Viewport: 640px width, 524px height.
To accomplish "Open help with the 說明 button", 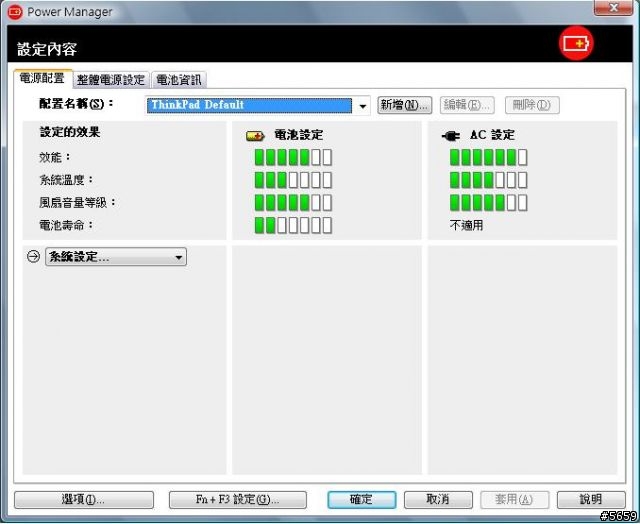I will tap(591, 500).
